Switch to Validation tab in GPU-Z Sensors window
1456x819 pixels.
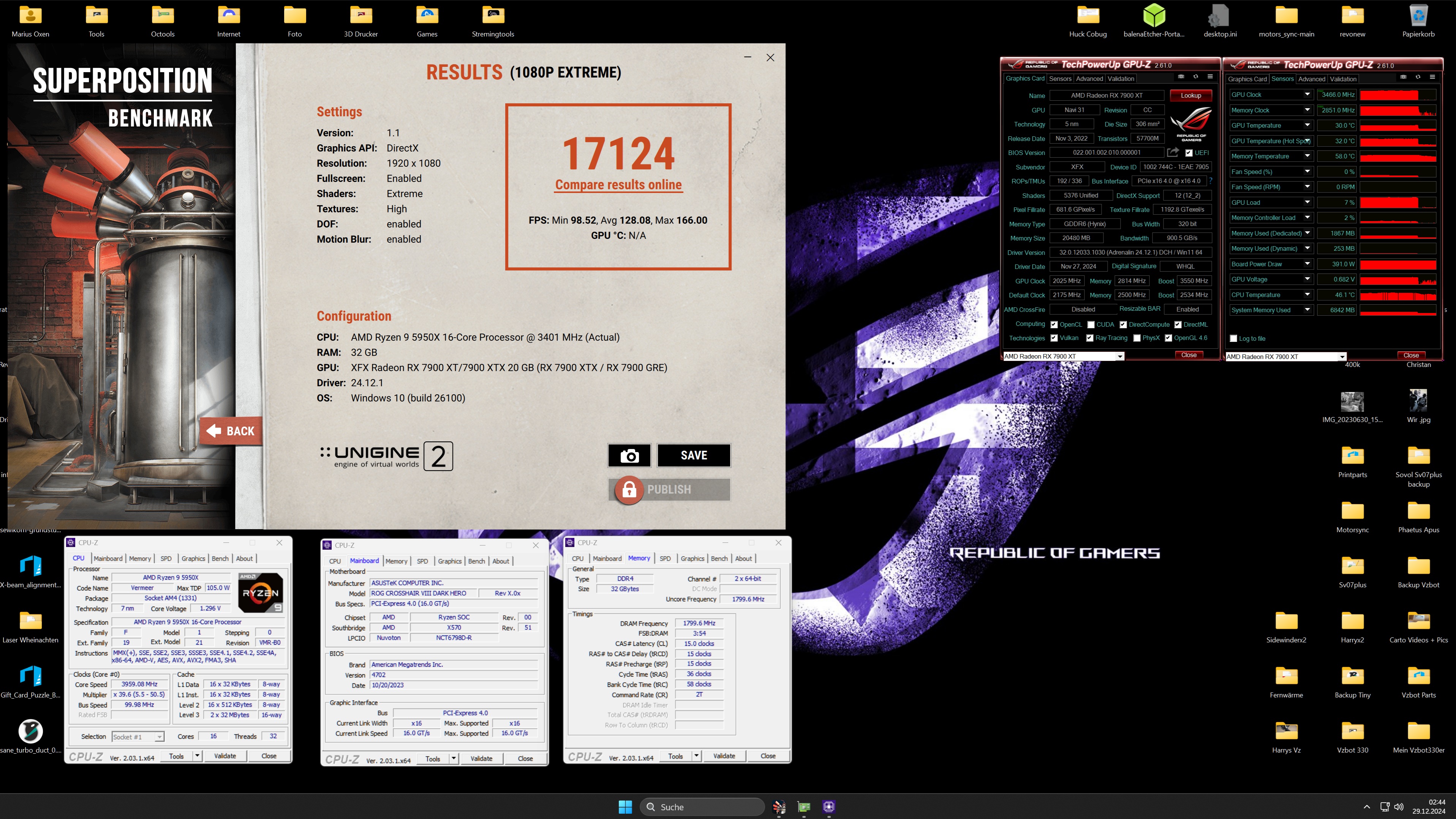point(1342,79)
